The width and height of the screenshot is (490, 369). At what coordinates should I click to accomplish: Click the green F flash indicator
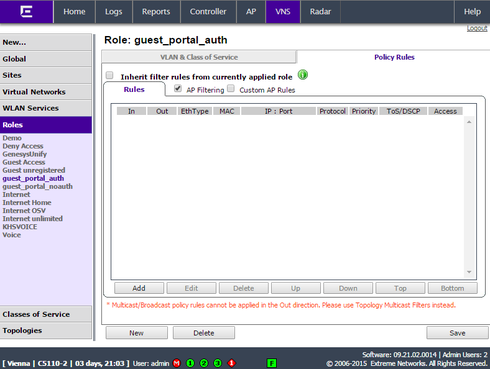pos(272,363)
